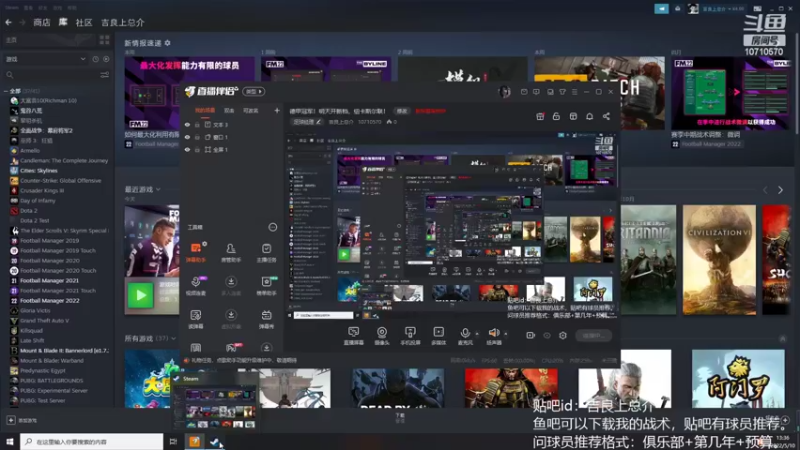The width and height of the screenshot is (800, 450).
Task: Go back with the Steam back arrow
Action: [9, 22]
